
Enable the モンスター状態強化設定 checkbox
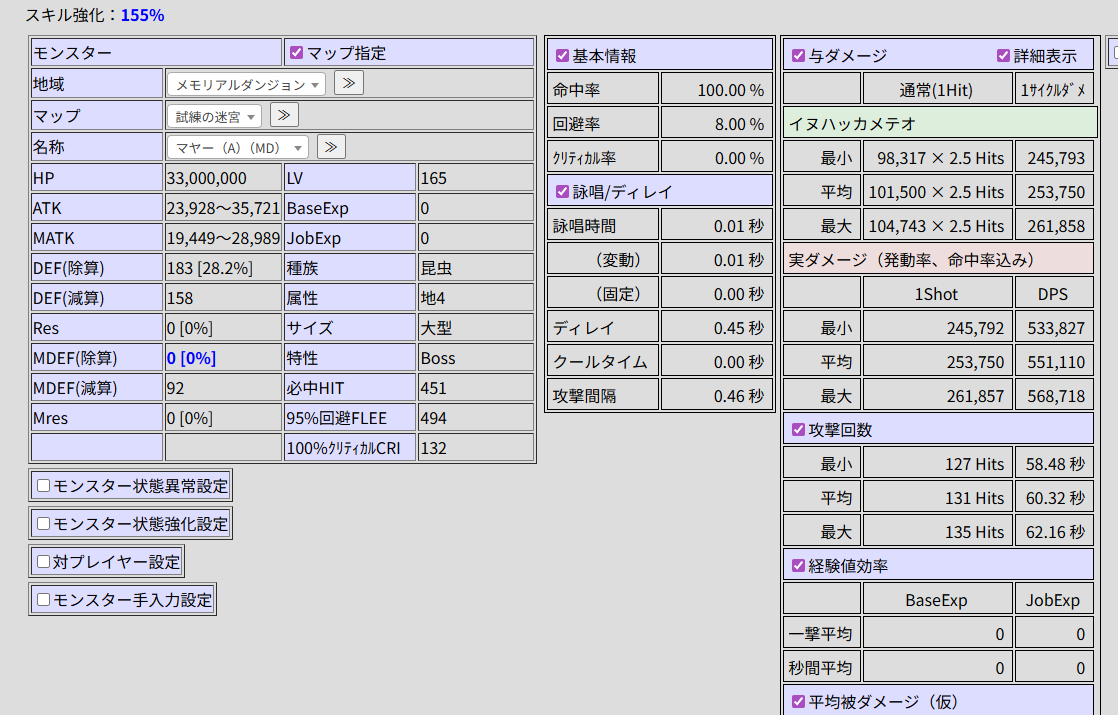coord(44,524)
